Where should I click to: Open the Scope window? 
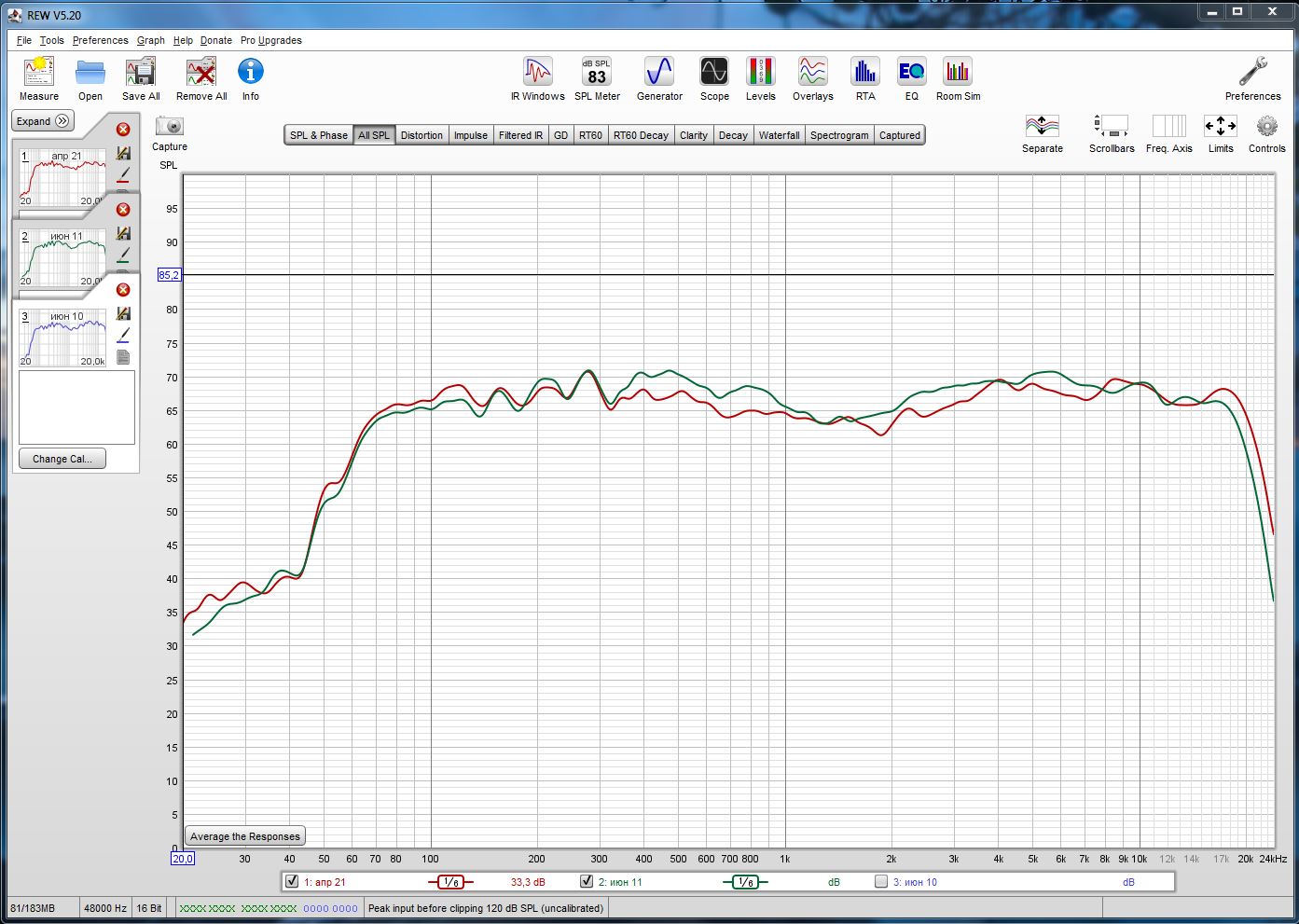coord(714,73)
